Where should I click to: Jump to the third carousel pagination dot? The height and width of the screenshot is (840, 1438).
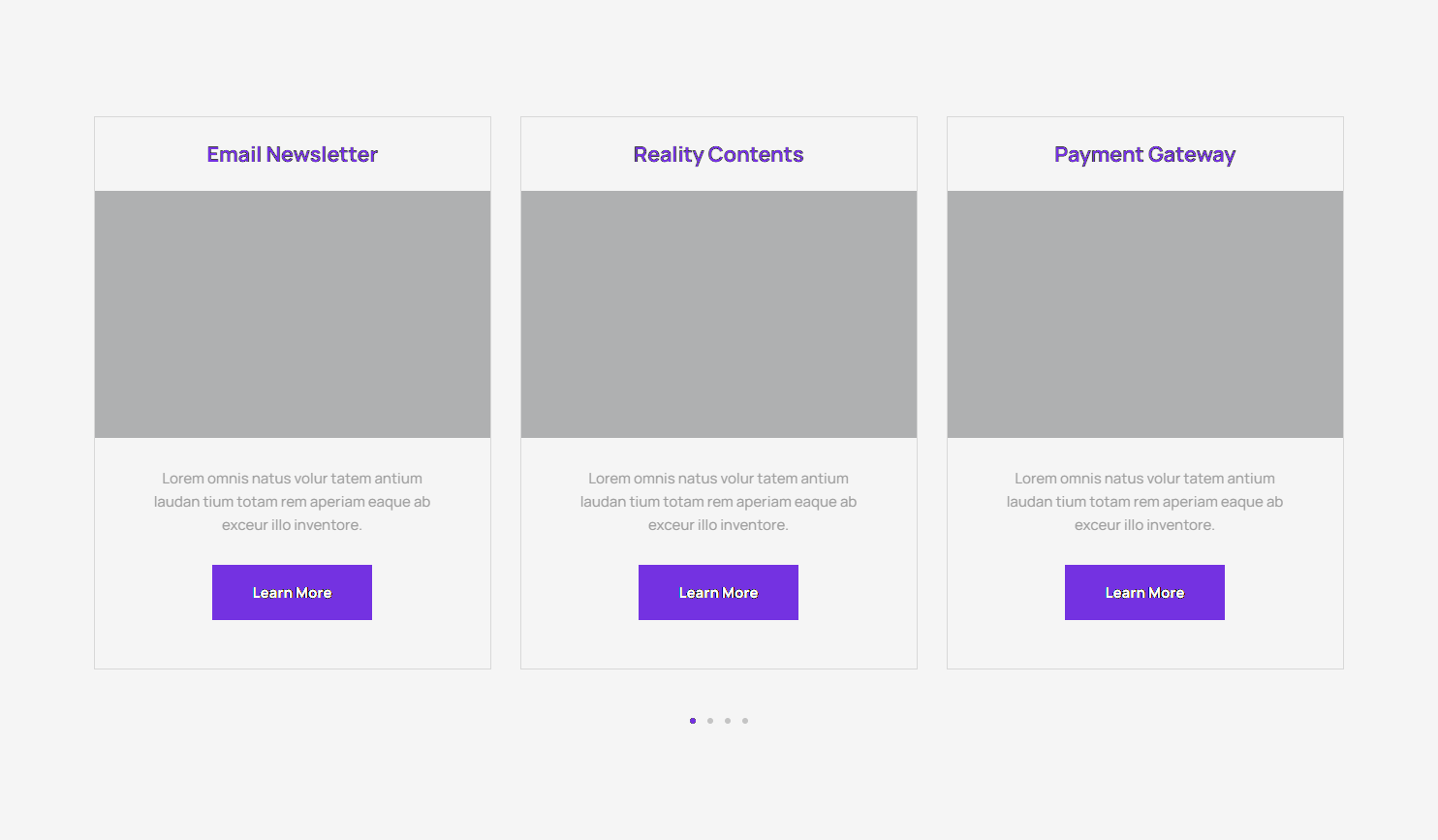click(728, 721)
